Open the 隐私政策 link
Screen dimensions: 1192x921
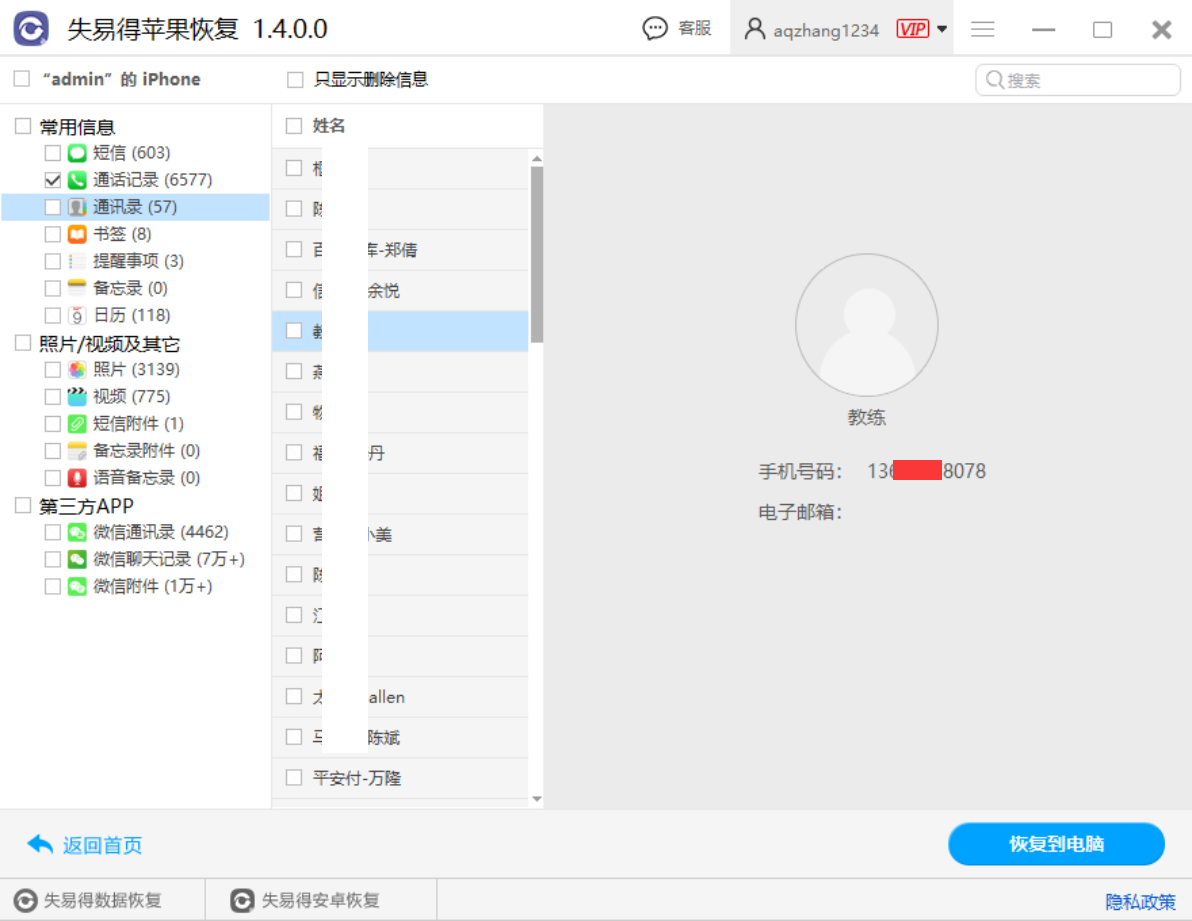[x=1140, y=901]
